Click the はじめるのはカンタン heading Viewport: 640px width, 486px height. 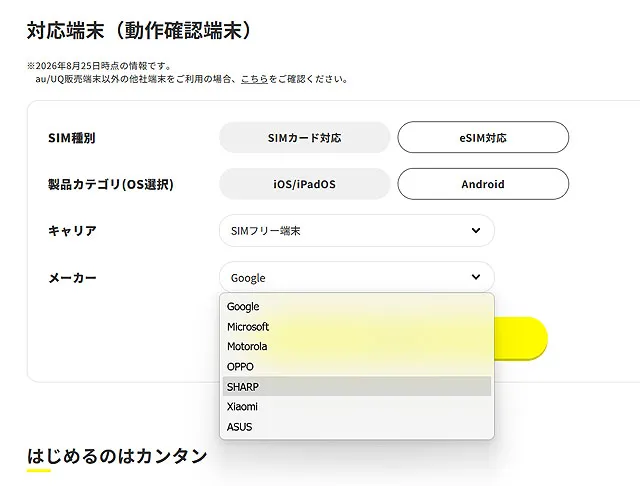click(117, 456)
